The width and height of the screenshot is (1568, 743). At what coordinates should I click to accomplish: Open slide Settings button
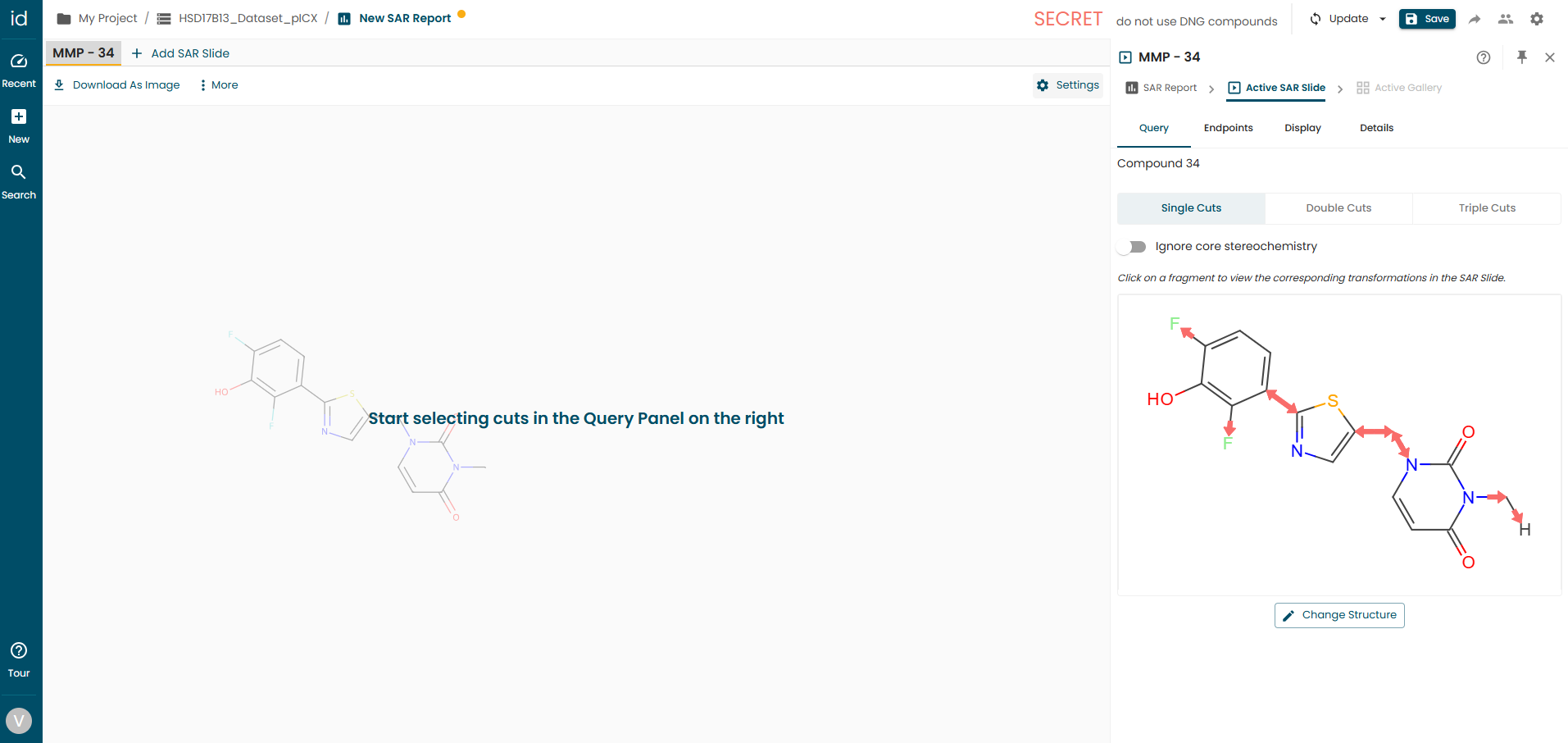click(x=1068, y=85)
